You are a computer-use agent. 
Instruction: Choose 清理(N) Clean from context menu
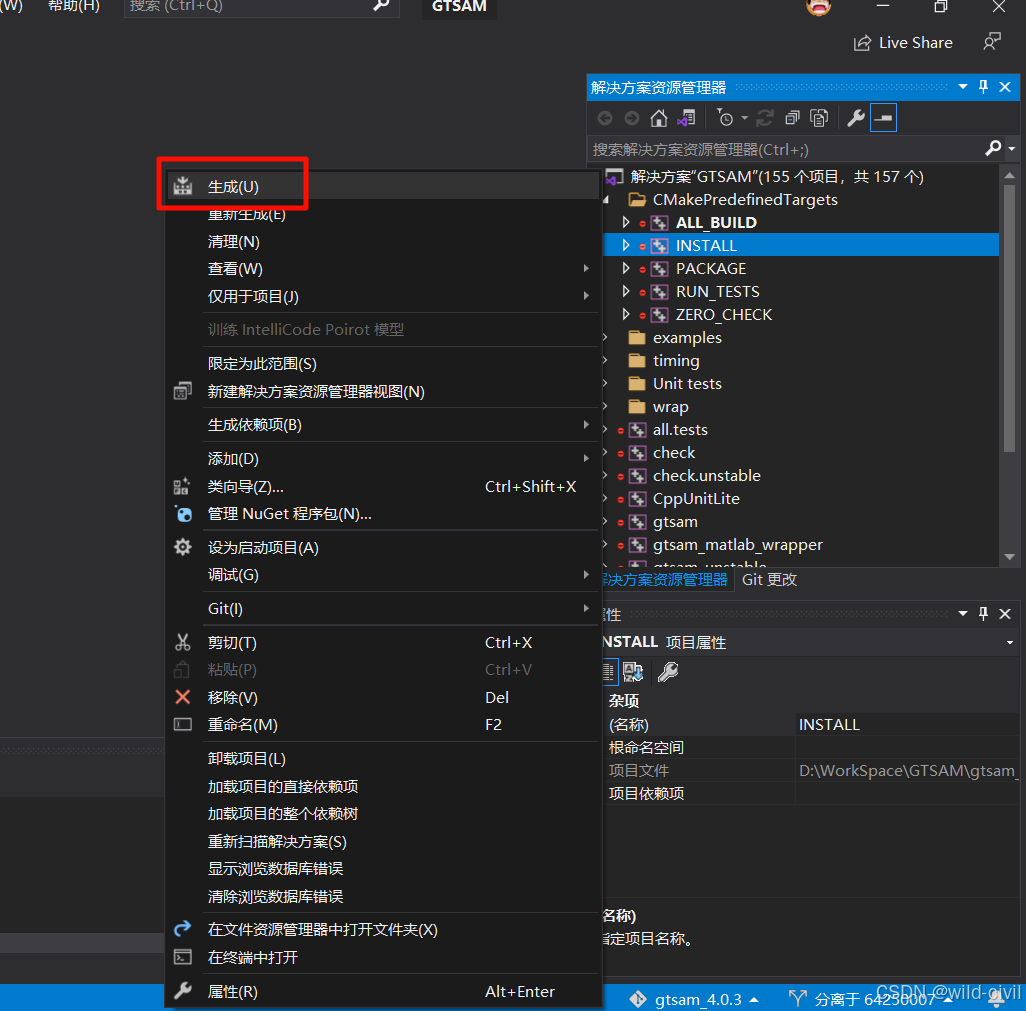pos(382,242)
